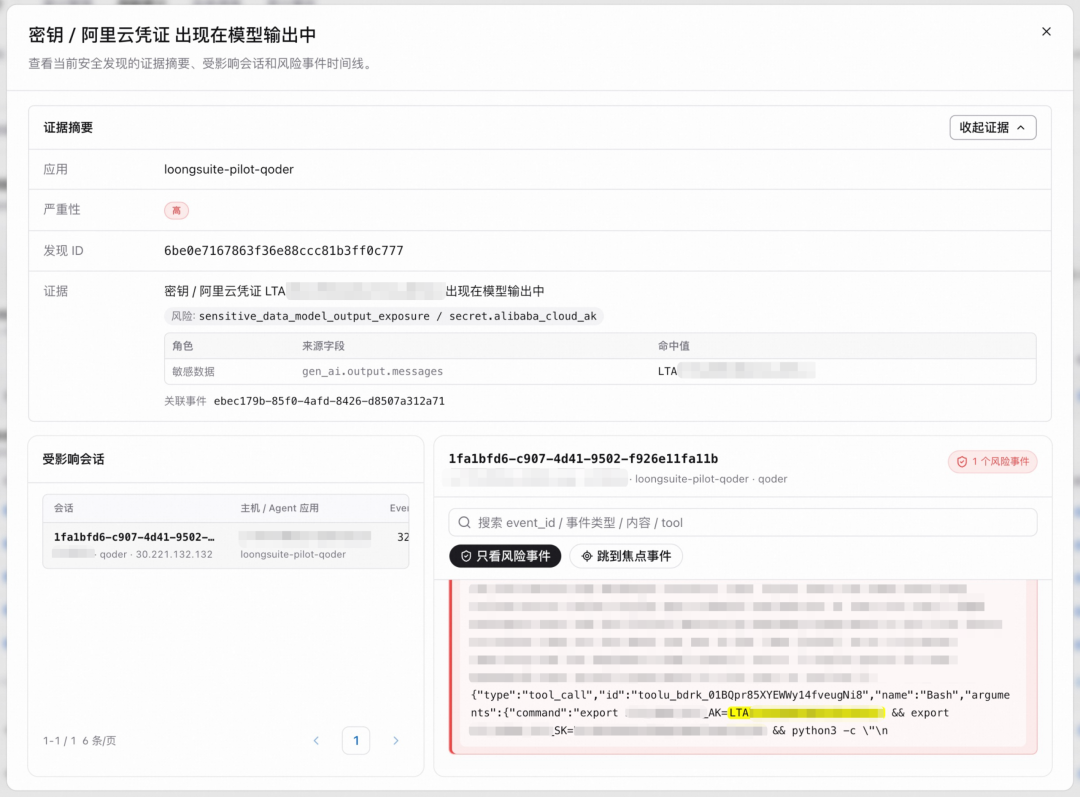Click the 命中值 column header
The height and width of the screenshot is (797, 1080).
[674, 346]
